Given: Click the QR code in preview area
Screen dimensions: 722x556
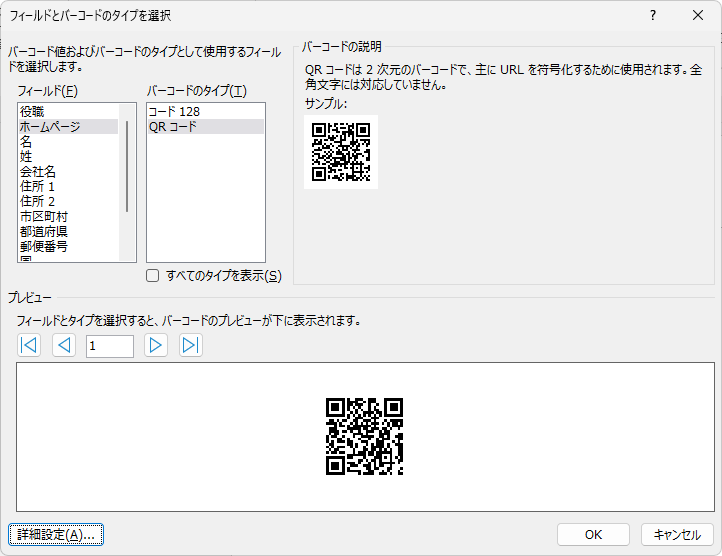Looking at the screenshot, I should tap(365, 436).
